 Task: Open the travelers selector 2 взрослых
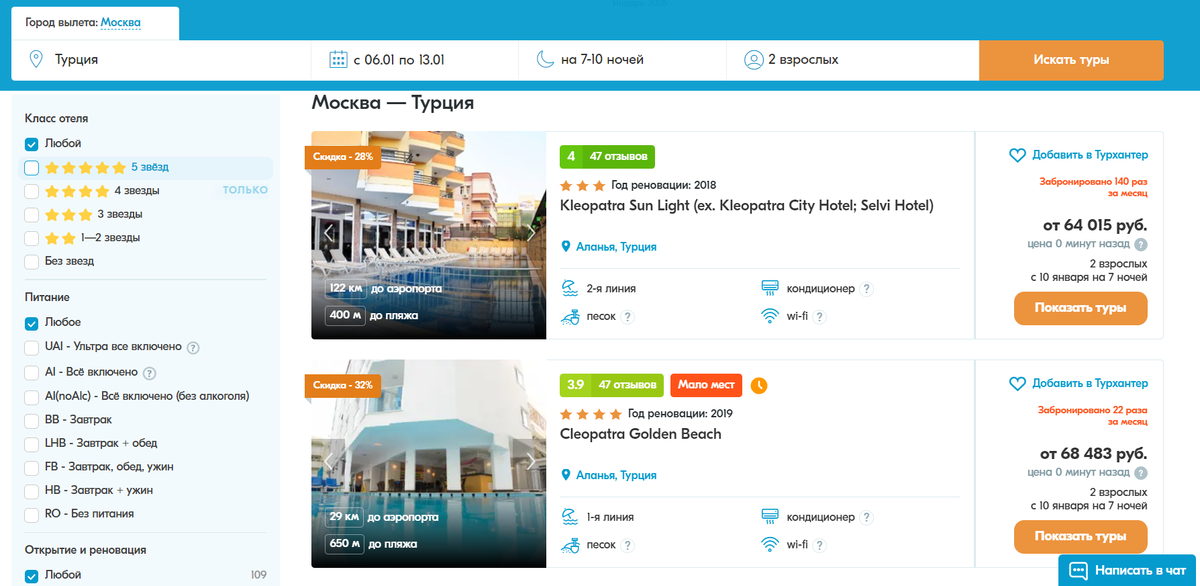[852, 60]
